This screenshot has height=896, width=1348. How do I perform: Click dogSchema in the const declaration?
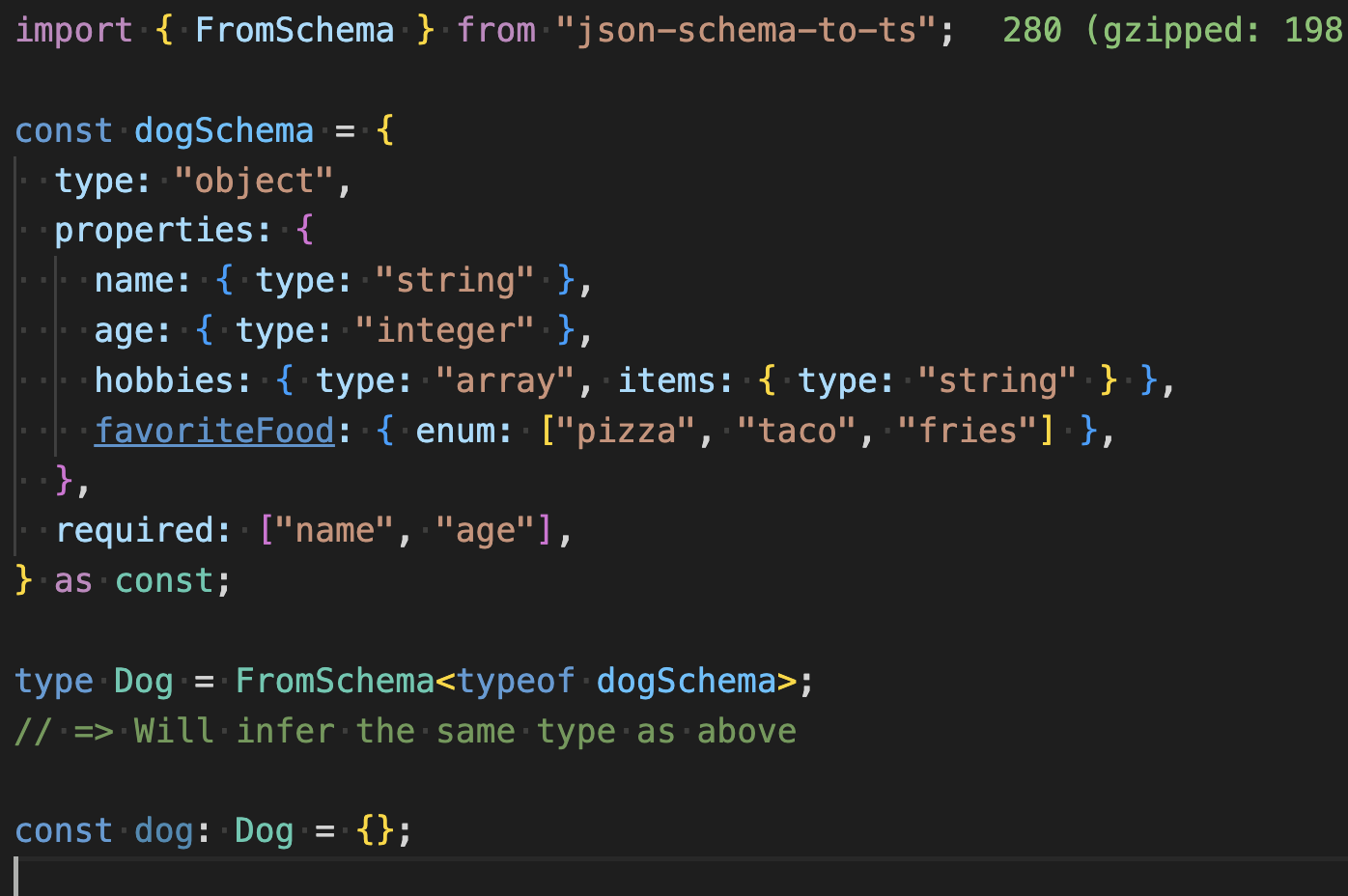point(224,130)
